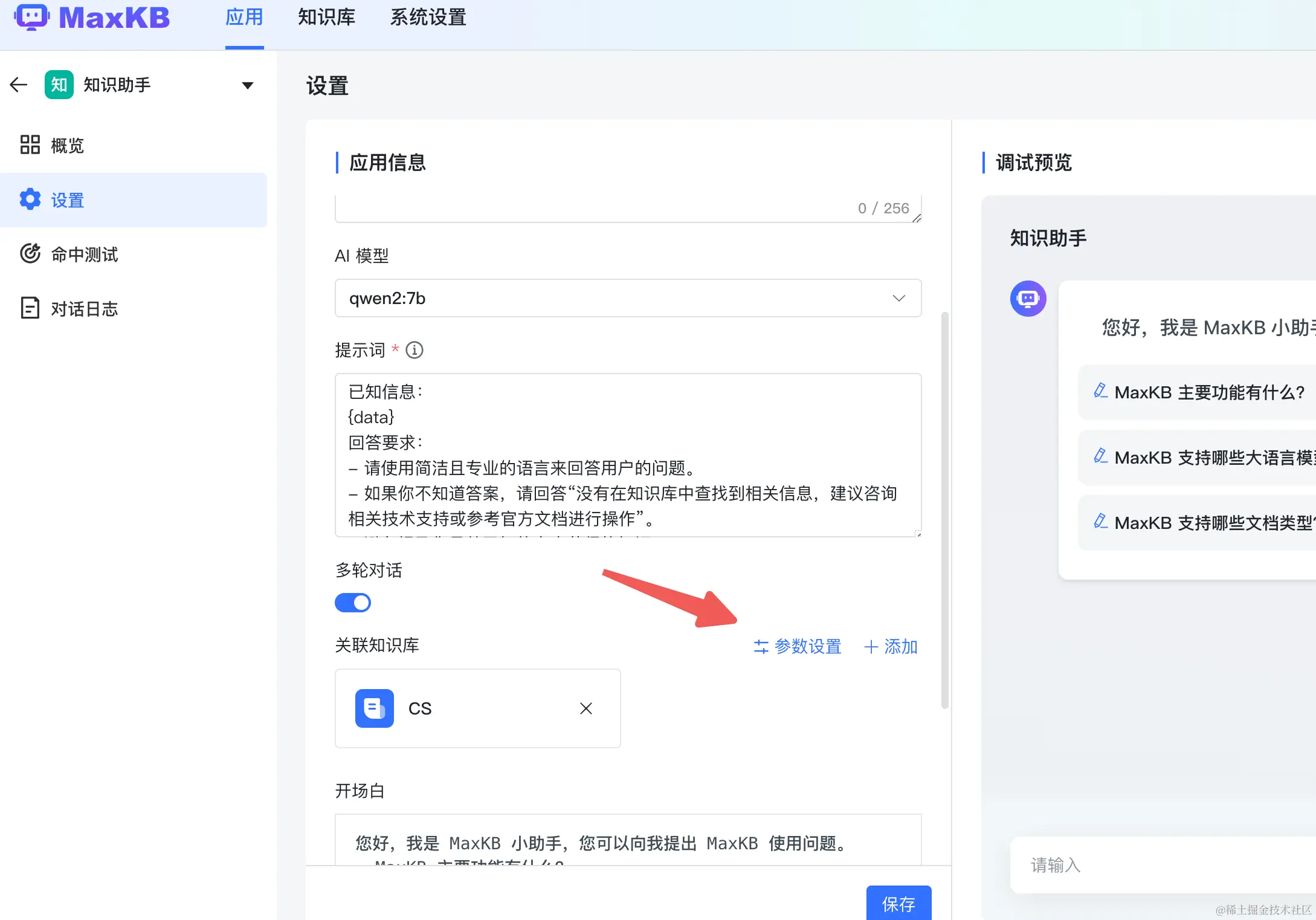Click the chatbot avatar in debug preview

pos(1028,299)
